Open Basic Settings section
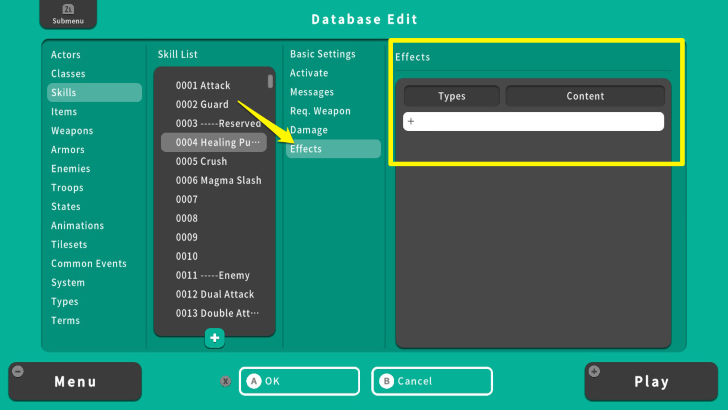 pyautogui.click(x=323, y=54)
